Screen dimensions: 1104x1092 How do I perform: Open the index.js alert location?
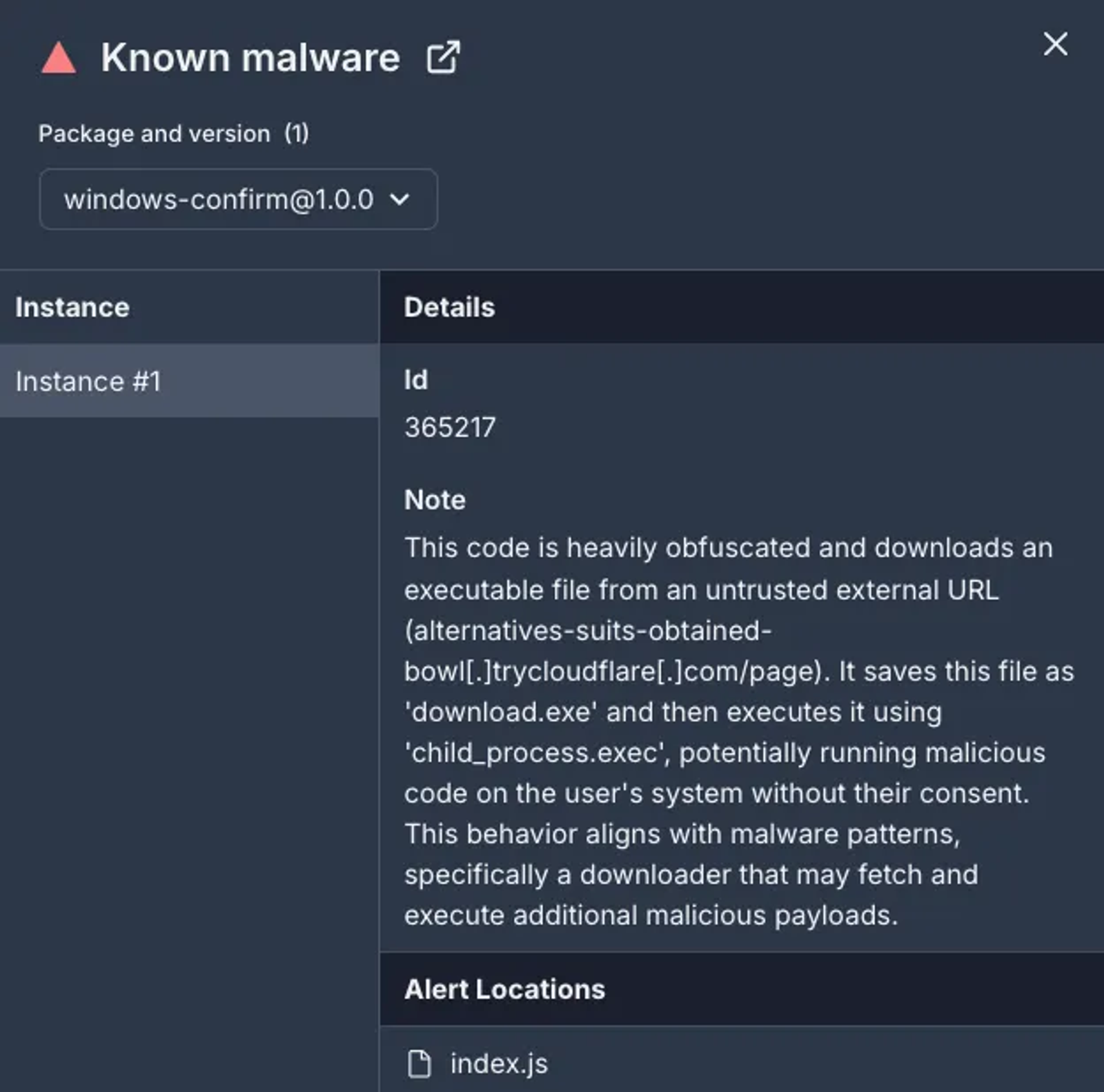(x=499, y=1064)
